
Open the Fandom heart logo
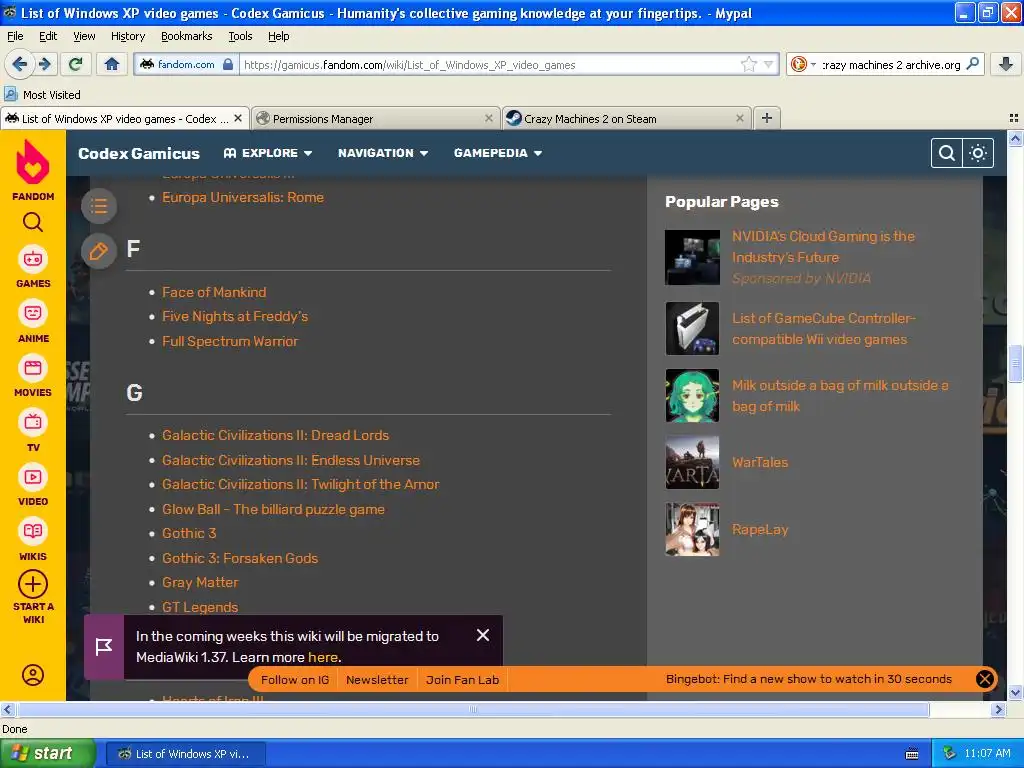pyautogui.click(x=33, y=162)
